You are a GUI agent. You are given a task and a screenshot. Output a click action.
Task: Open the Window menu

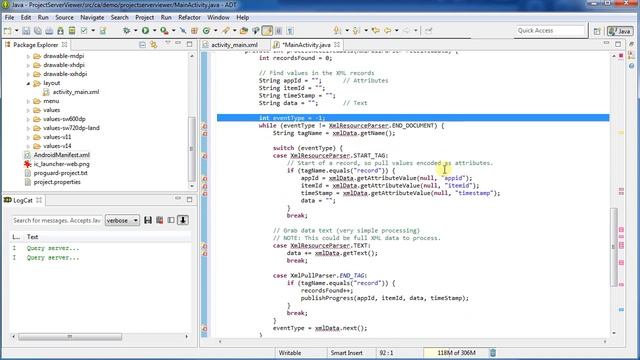(218, 18)
